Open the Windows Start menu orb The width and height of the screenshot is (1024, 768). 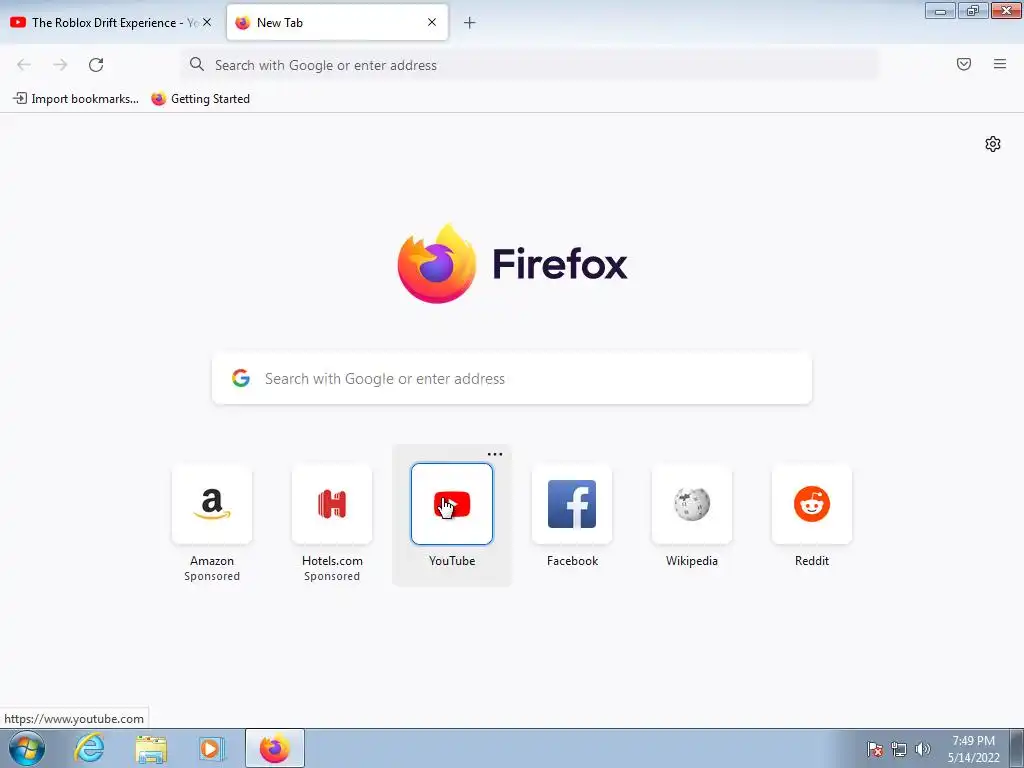point(27,748)
